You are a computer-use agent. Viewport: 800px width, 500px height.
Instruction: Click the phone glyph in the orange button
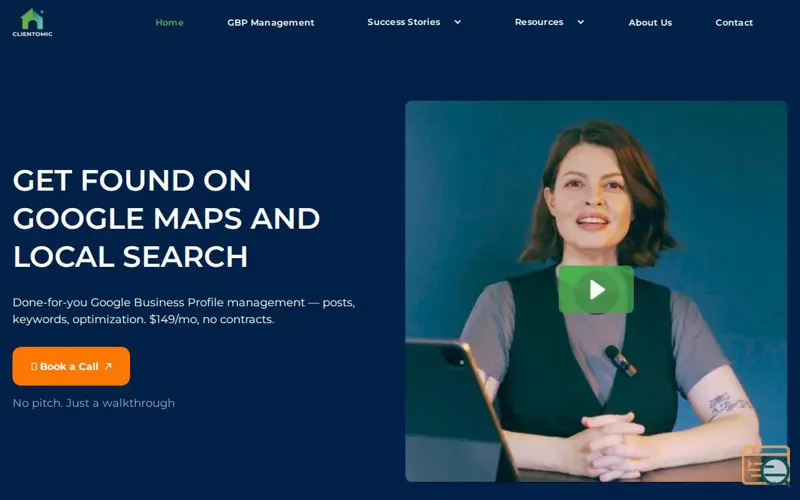click(x=34, y=366)
